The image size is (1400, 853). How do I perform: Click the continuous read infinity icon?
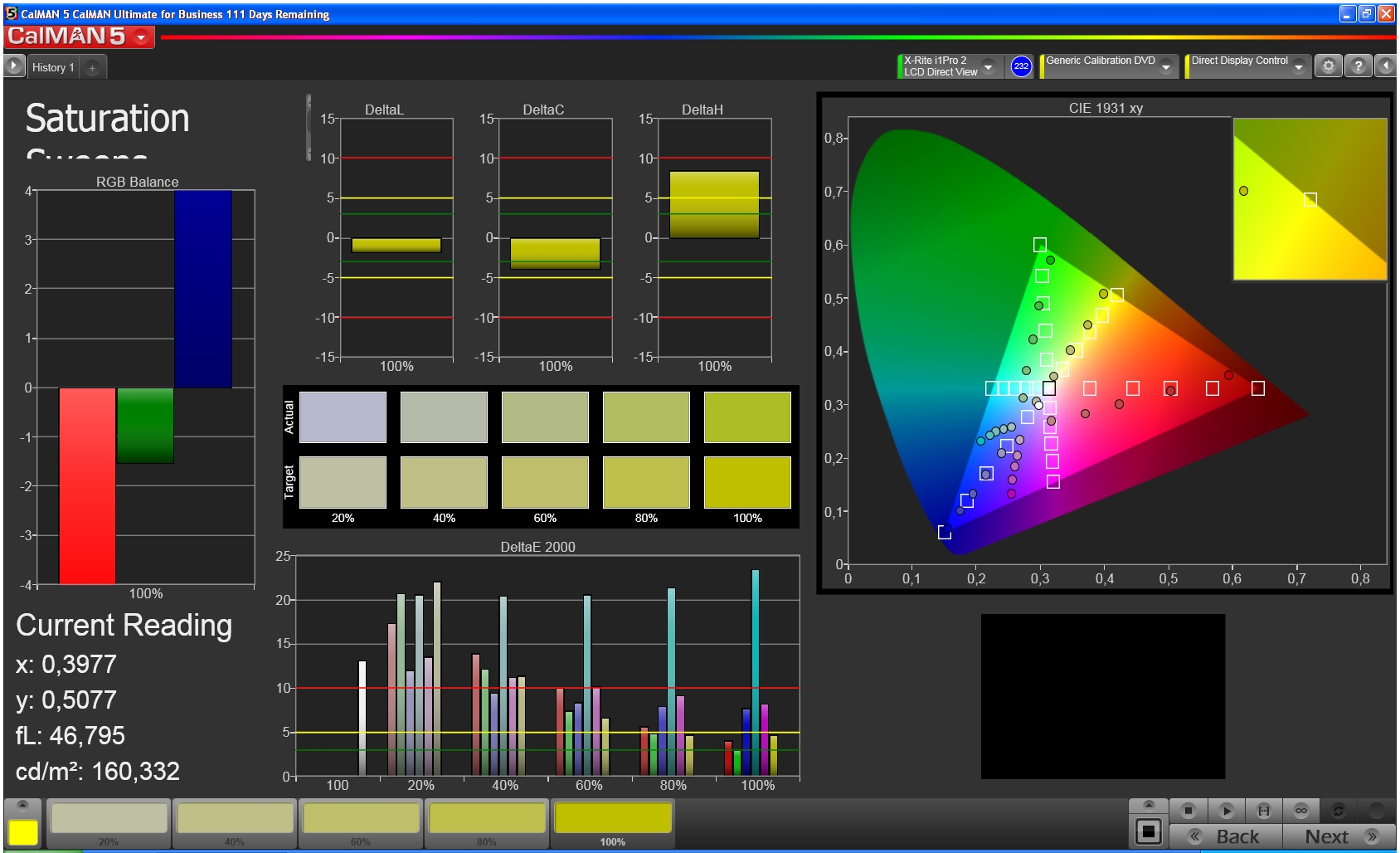pyautogui.click(x=1300, y=810)
